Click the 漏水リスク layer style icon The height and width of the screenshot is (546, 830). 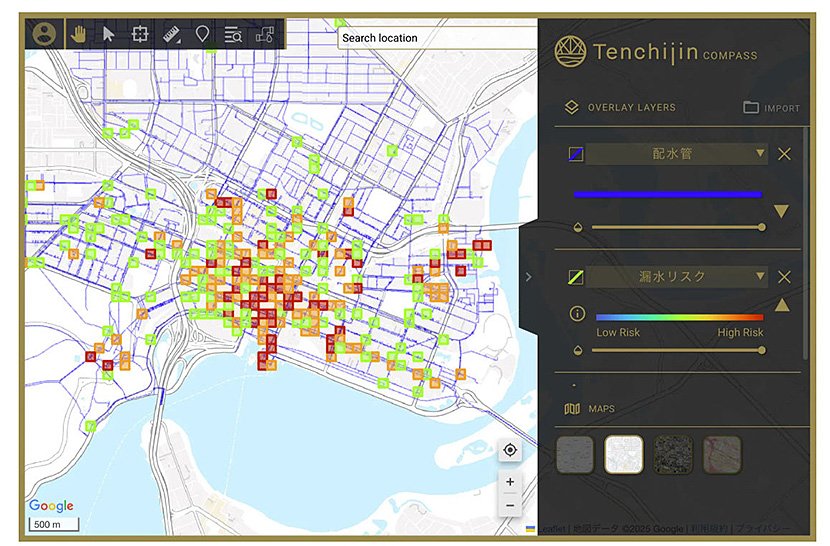pos(576,277)
